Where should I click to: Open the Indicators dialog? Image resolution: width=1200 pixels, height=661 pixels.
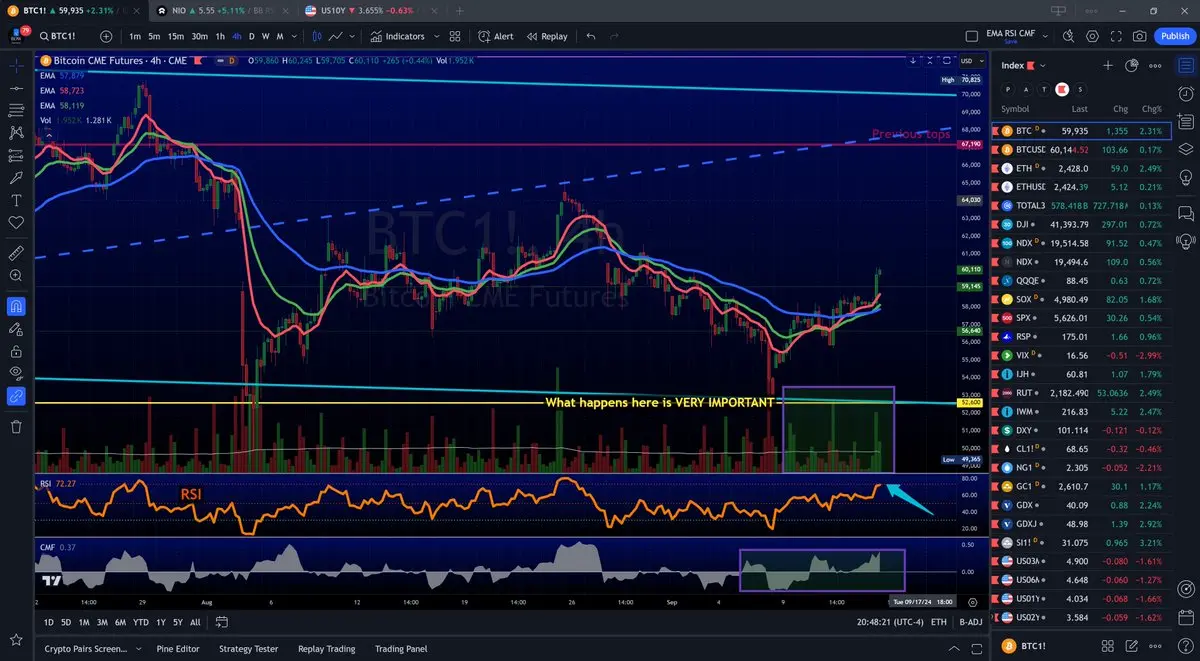point(398,36)
